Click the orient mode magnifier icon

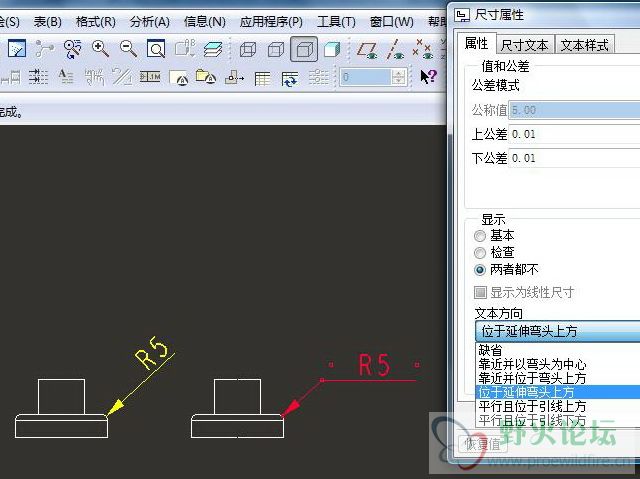(x=73, y=49)
